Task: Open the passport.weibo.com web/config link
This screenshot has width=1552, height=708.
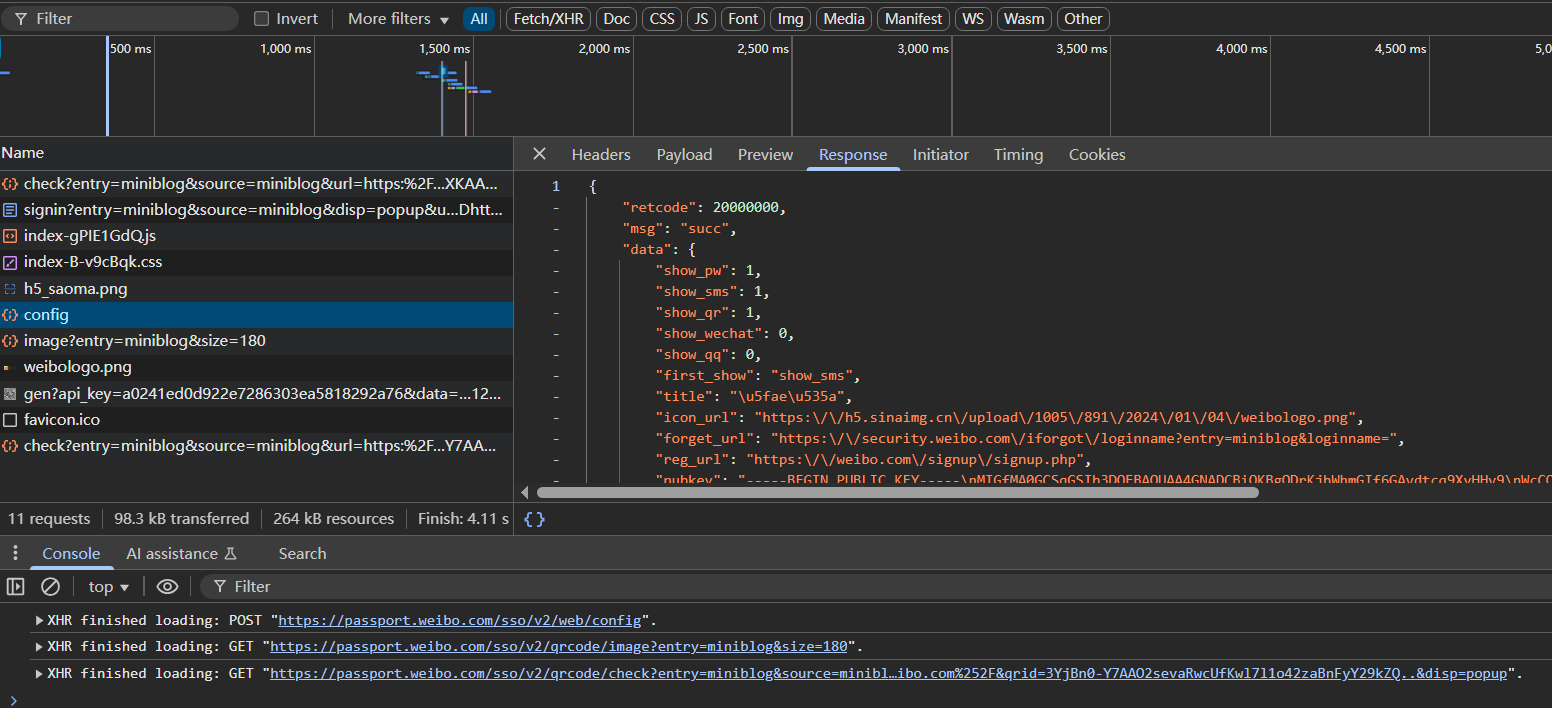Action: (x=459, y=620)
